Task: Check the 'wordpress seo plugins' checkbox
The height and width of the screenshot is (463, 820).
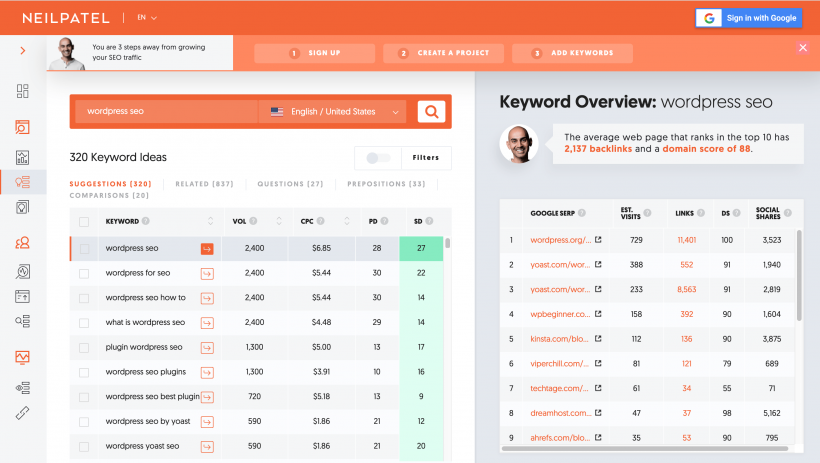Action: pyautogui.click(x=84, y=372)
